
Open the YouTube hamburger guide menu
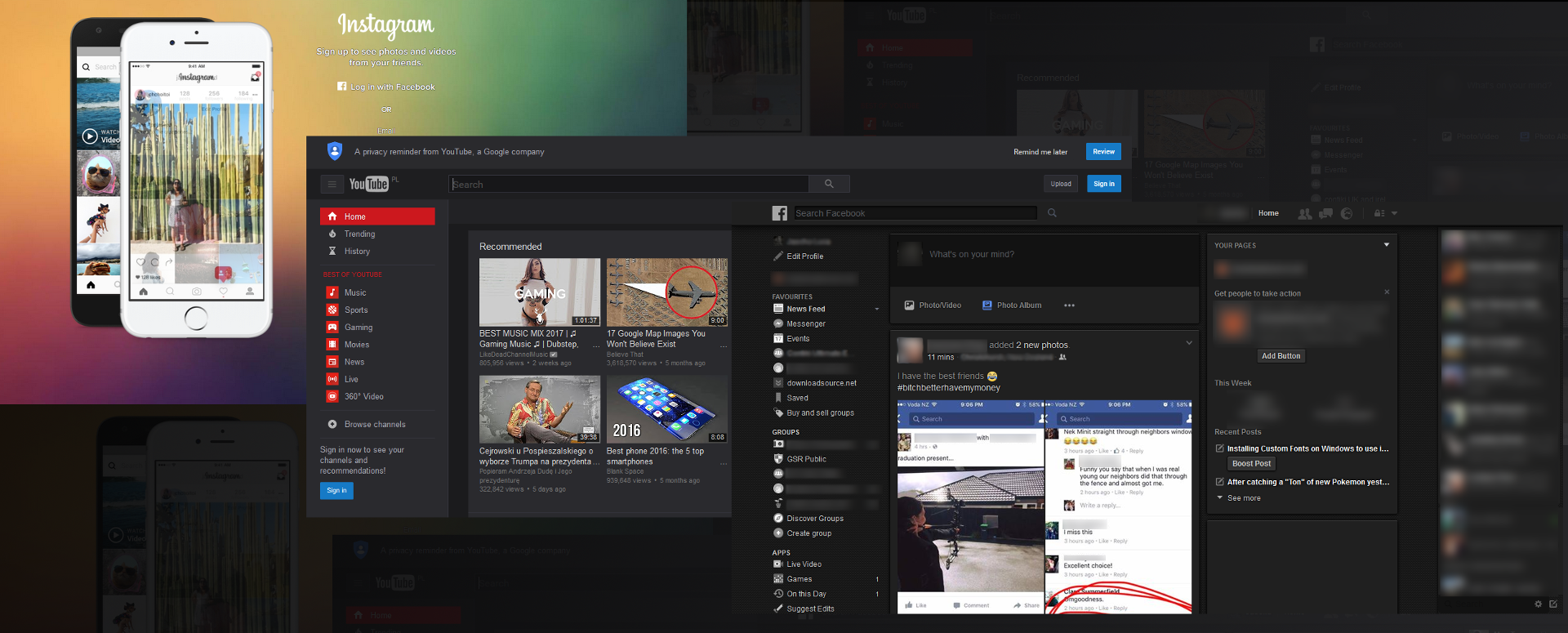[332, 184]
